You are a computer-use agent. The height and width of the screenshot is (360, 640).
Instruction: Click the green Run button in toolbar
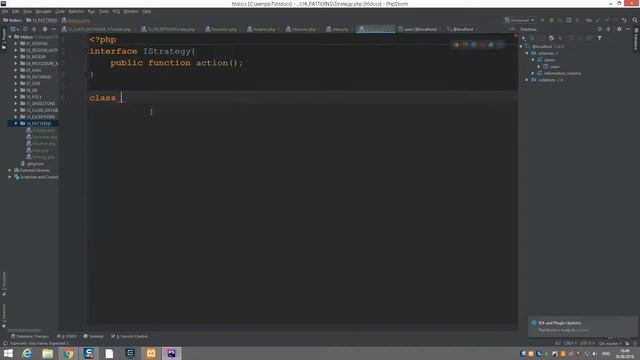click(542, 20)
